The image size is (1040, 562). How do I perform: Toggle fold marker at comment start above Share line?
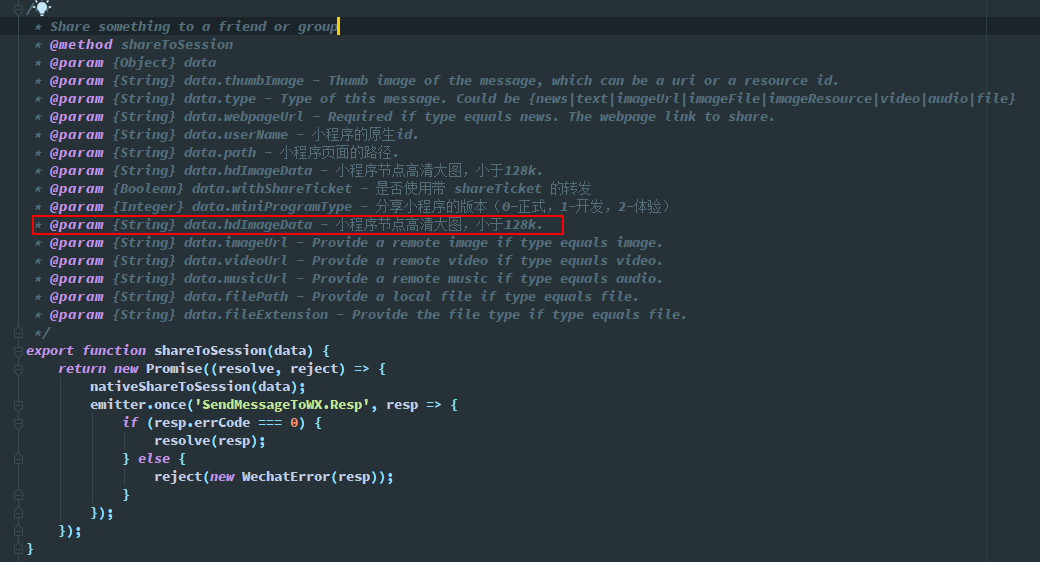pos(19,8)
